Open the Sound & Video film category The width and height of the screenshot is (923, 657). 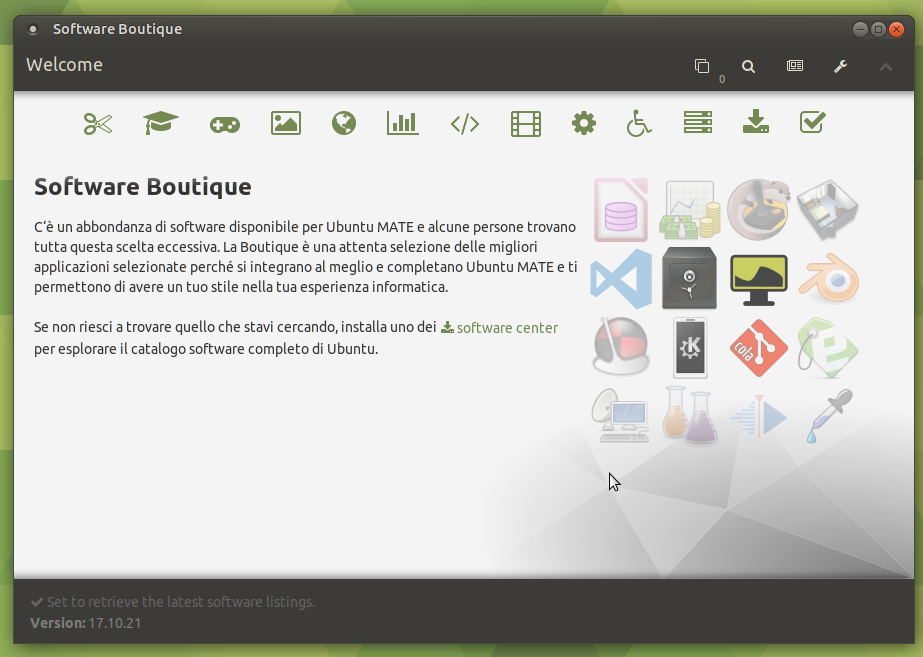pos(526,124)
